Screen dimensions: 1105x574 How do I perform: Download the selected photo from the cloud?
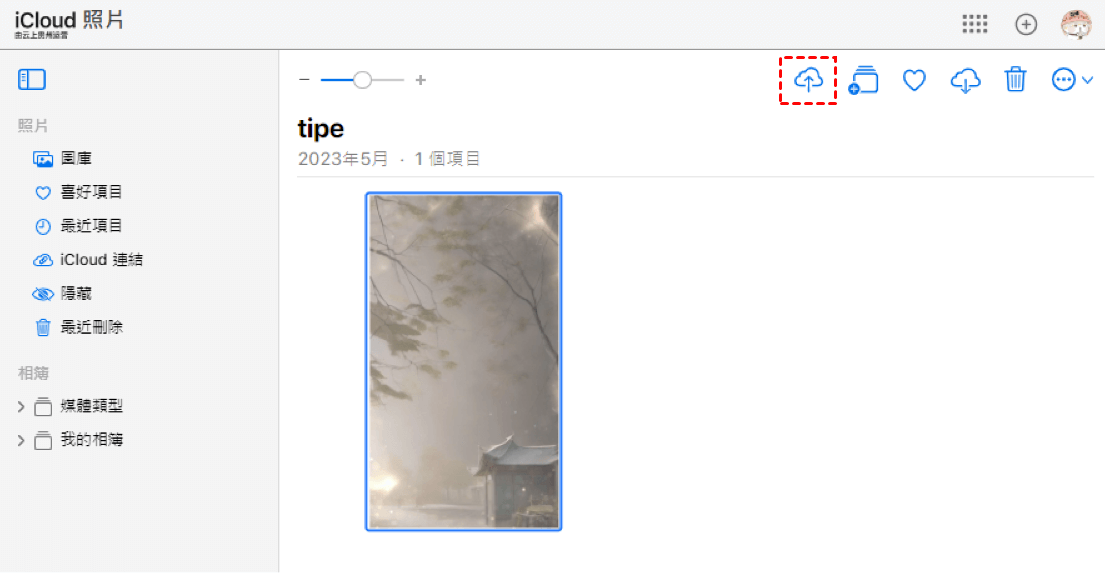tap(965, 80)
